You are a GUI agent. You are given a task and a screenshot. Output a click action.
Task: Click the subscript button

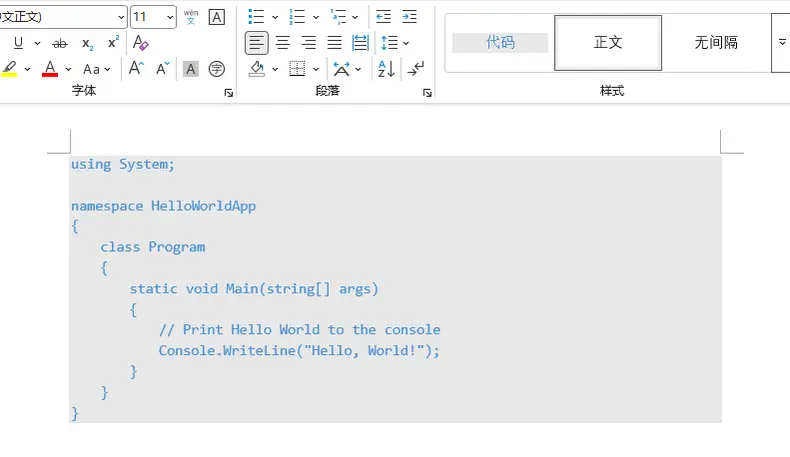87,43
